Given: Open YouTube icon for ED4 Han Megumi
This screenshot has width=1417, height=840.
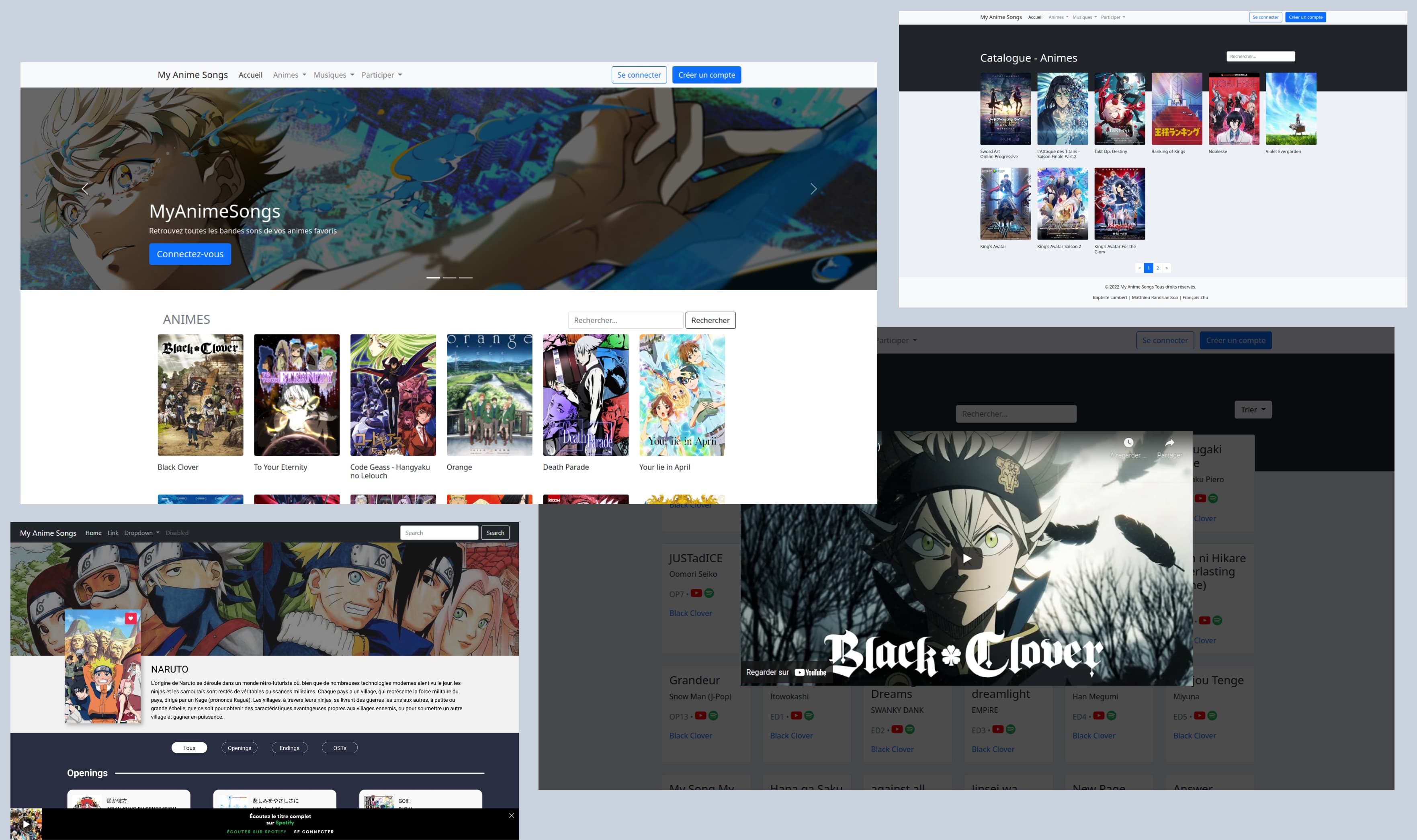Looking at the screenshot, I should [1098, 715].
